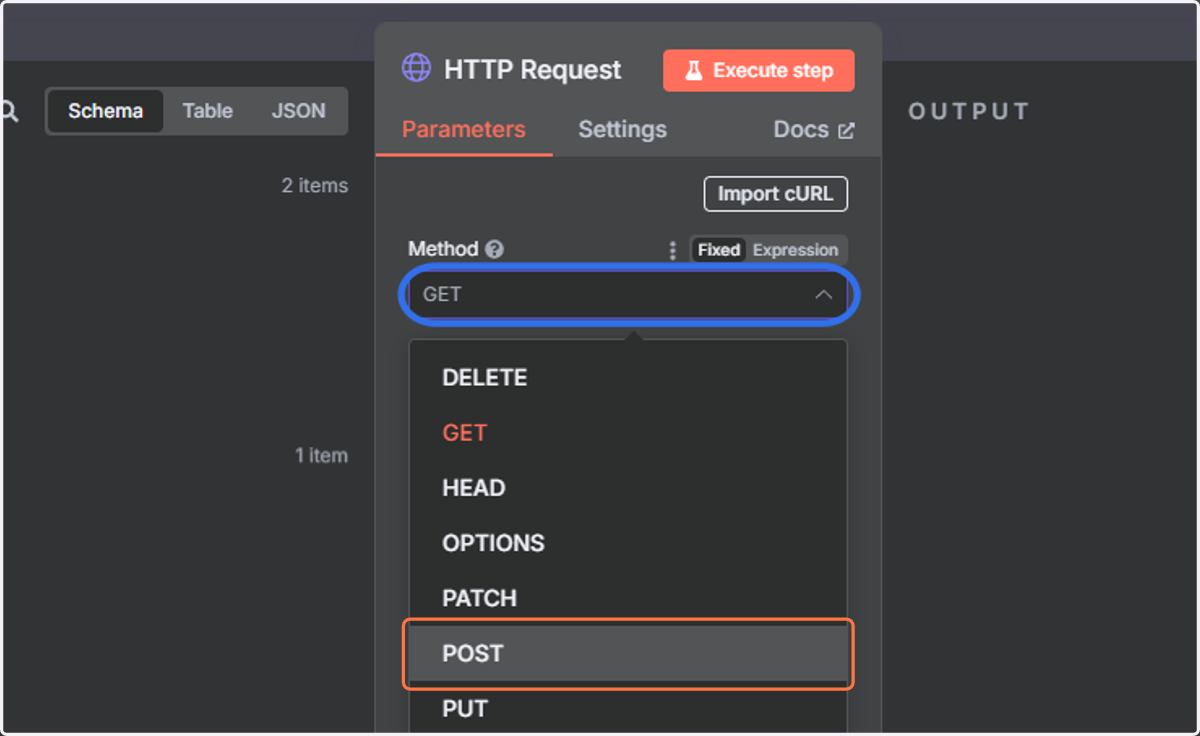Select the Schema view tab

point(105,111)
